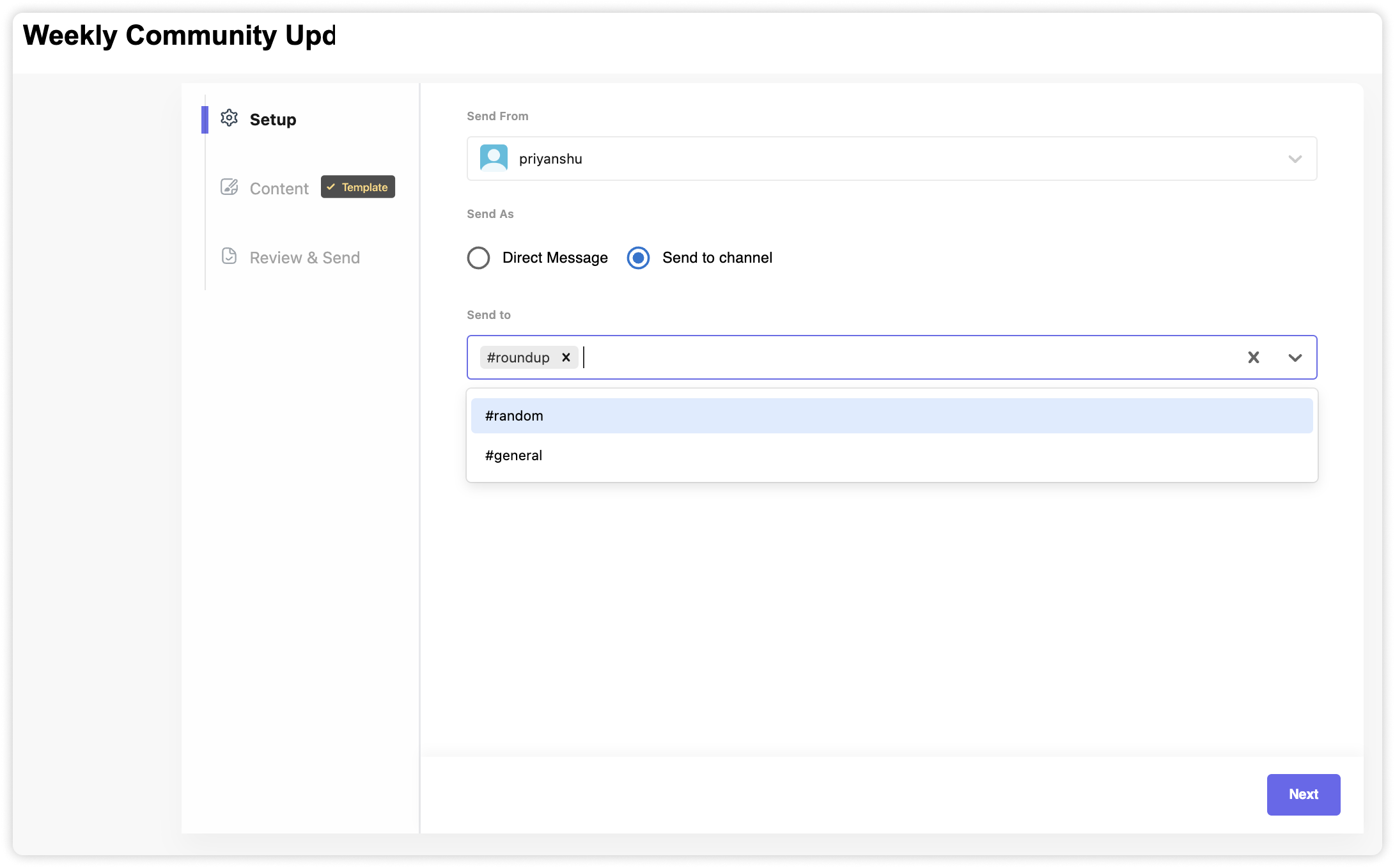Remove the #roundup channel tag
The image size is (1395, 868).
(566, 357)
